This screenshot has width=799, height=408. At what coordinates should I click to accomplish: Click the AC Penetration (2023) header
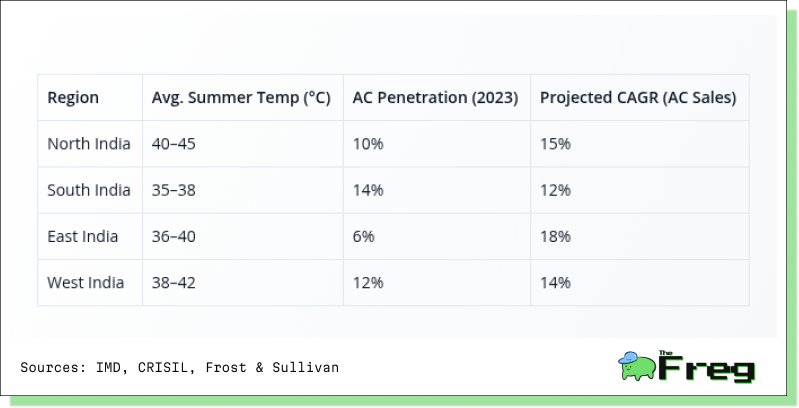435,97
